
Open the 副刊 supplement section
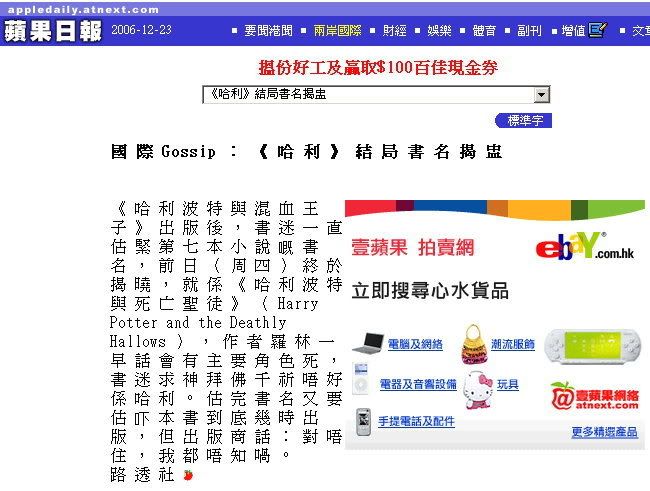point(529,30)
